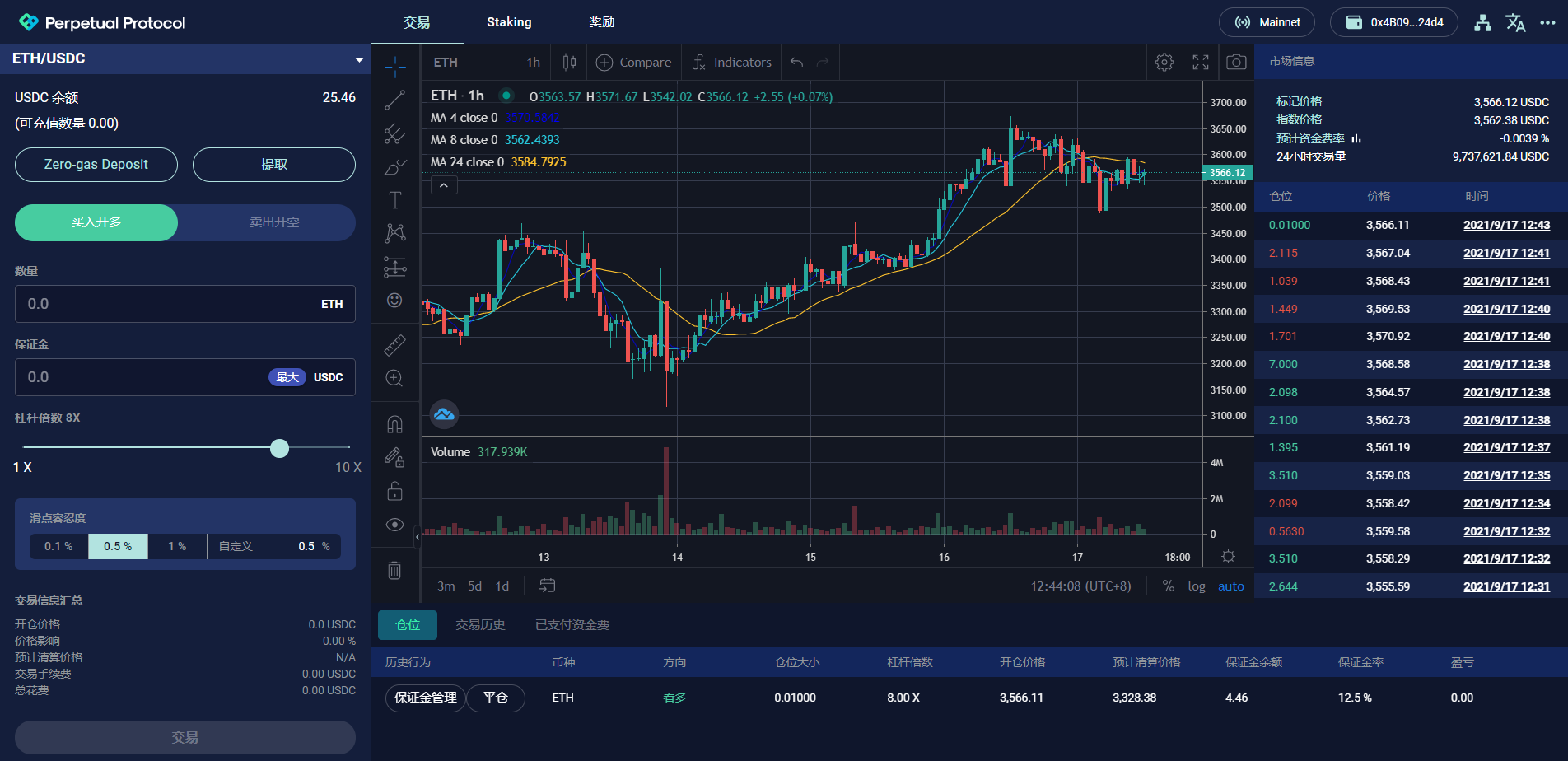Open the 1h timeframe selector
This screenshot has height=761, width=1568.
[x=533, y=63]
